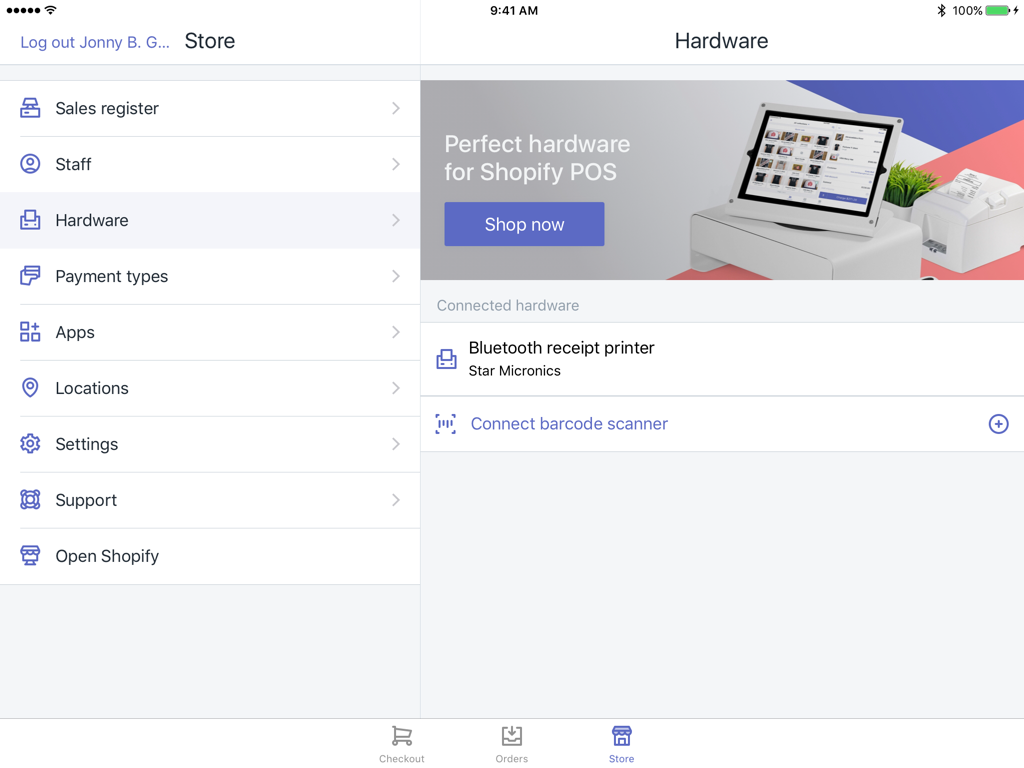The height and width of the screenshot is (768, 1024).
Task: Click the Open Shopify storefront icon
Action: click(30, 556)
